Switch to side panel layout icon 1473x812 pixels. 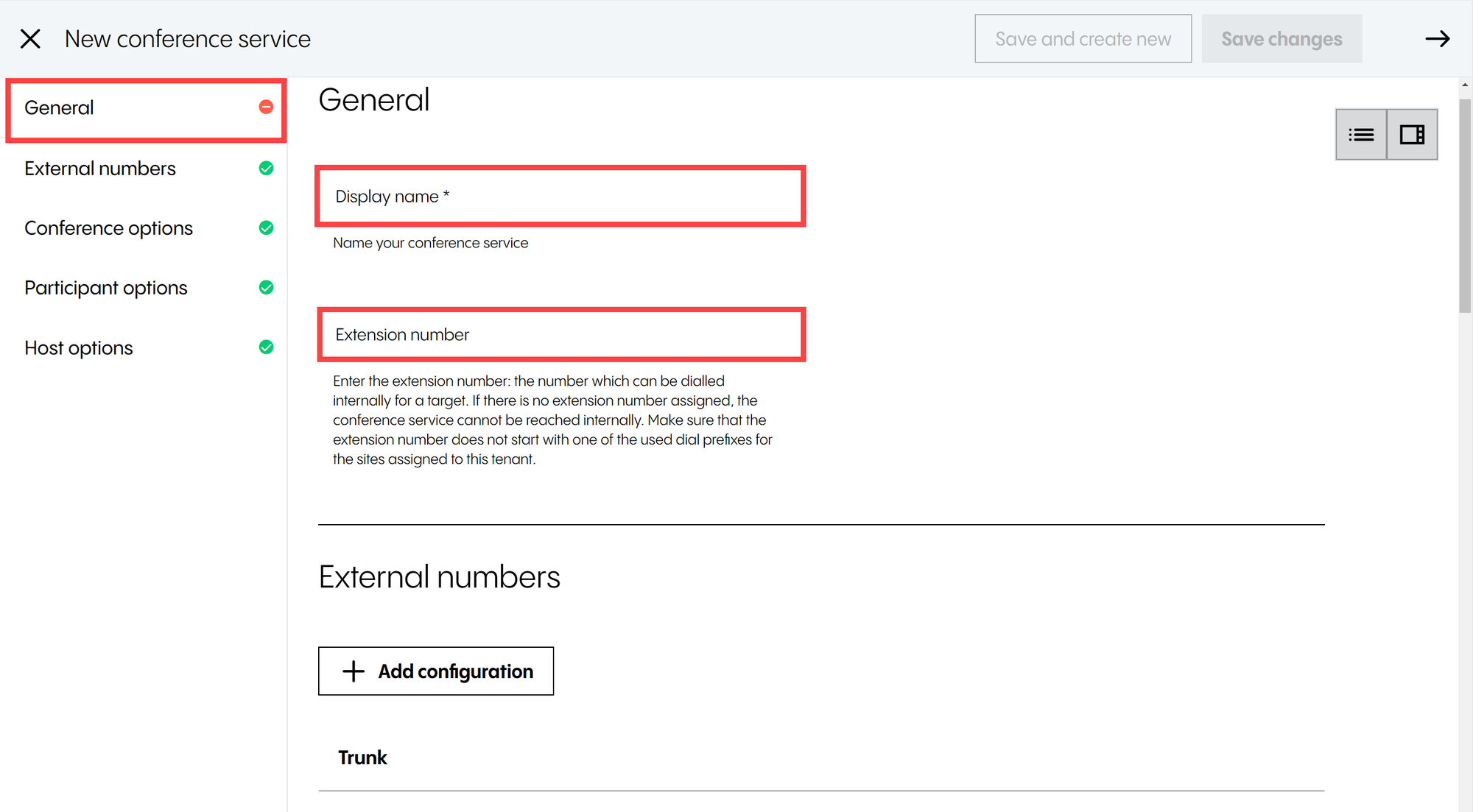click(1412, 135)
